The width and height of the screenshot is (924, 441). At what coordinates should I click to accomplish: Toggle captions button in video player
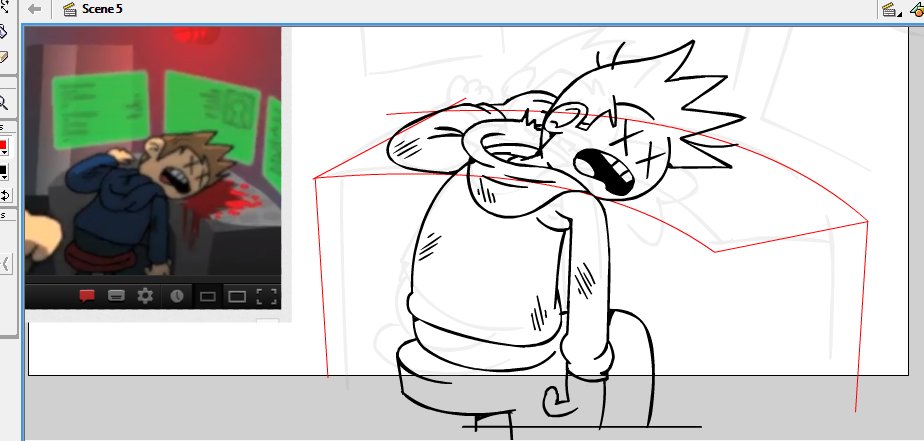point(117,295)
